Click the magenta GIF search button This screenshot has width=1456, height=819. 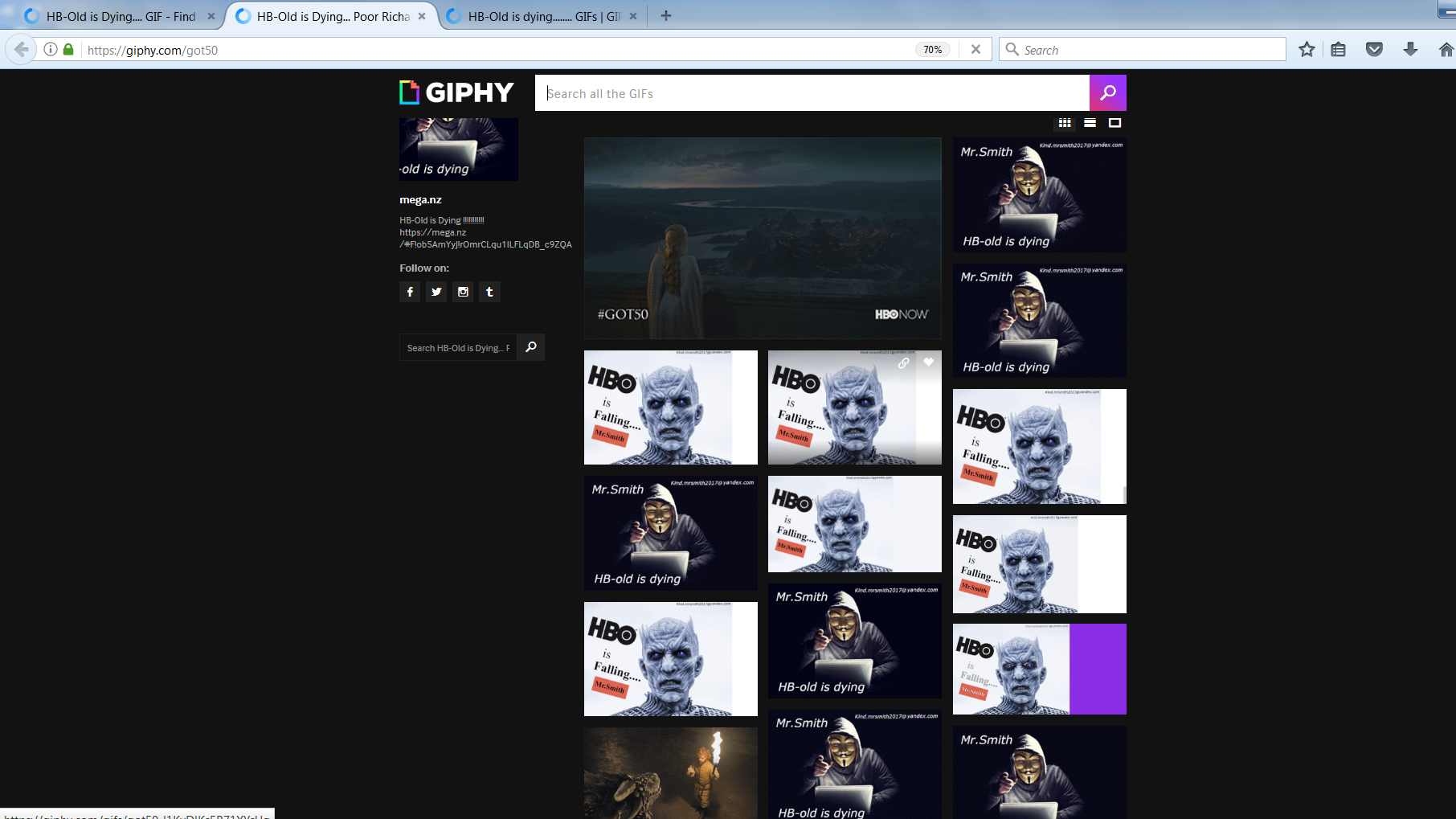pos(1107,92)
